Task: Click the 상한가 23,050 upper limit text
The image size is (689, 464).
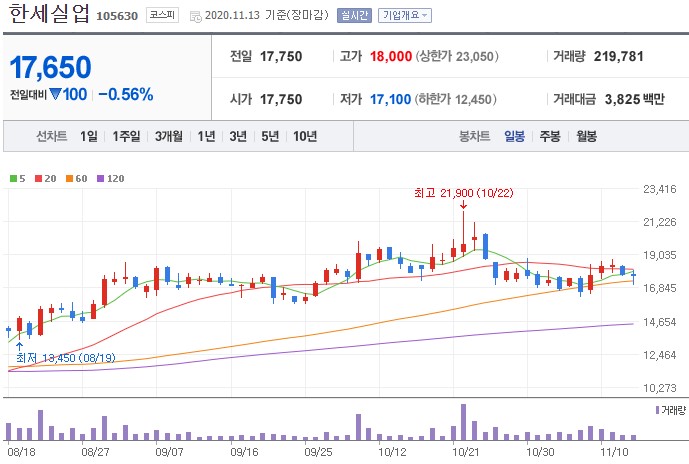Action: [x=457, y=56]
